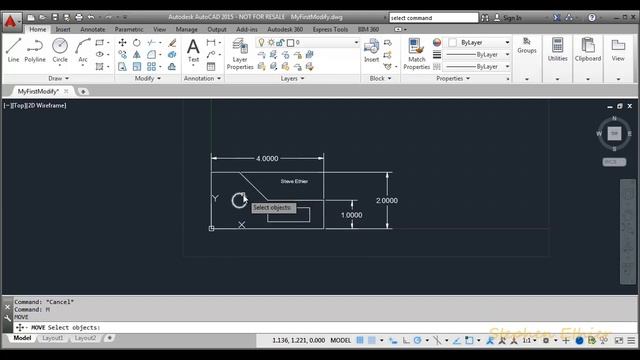Open the Insert ribbon tab
640x360 pixels.
tap(63, 29)
